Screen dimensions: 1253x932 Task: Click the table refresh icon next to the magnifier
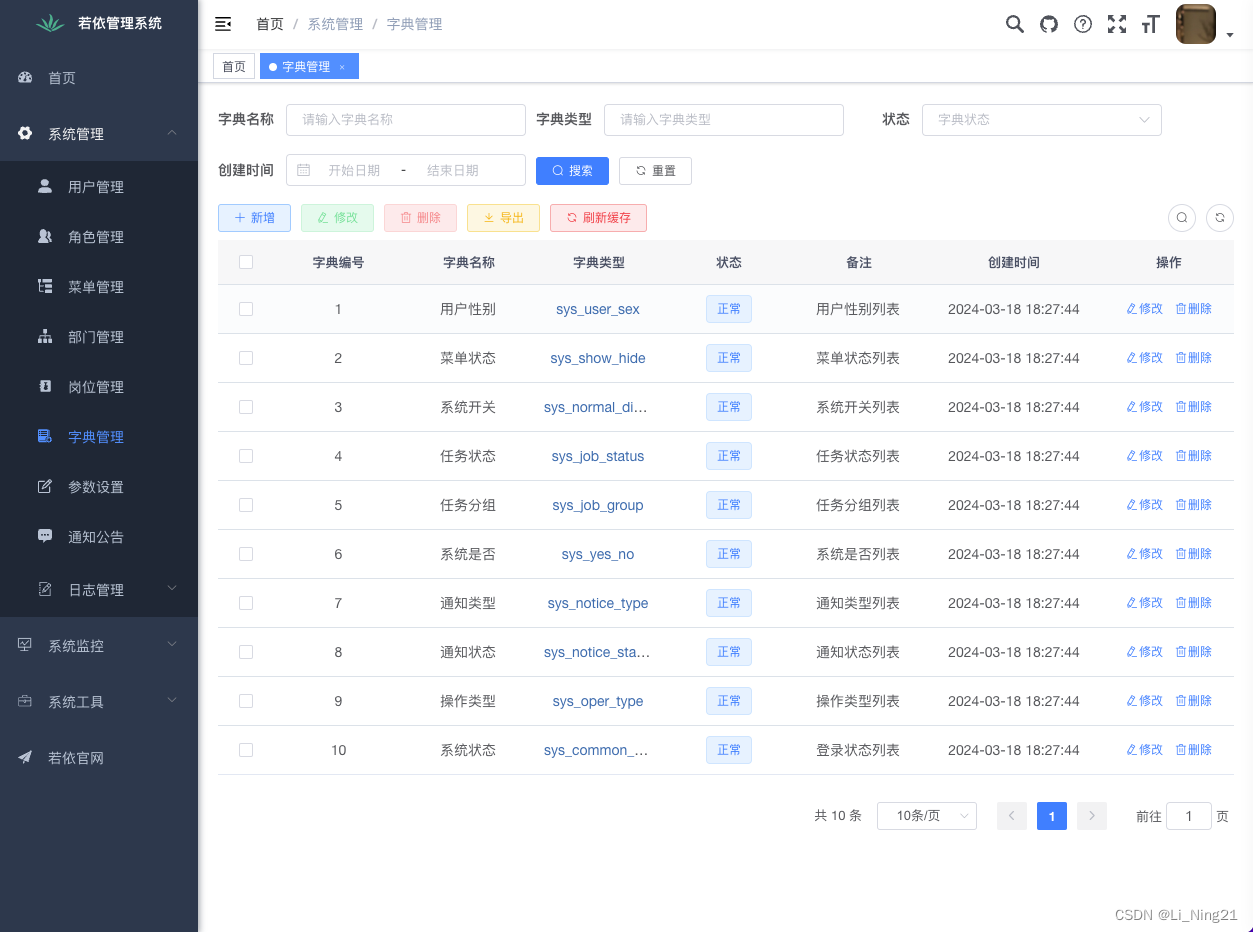point(1219,217)
